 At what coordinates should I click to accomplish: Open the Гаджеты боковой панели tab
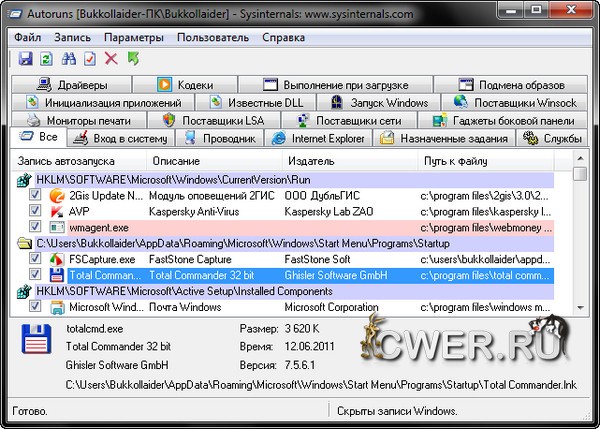(x=503, y=121)
